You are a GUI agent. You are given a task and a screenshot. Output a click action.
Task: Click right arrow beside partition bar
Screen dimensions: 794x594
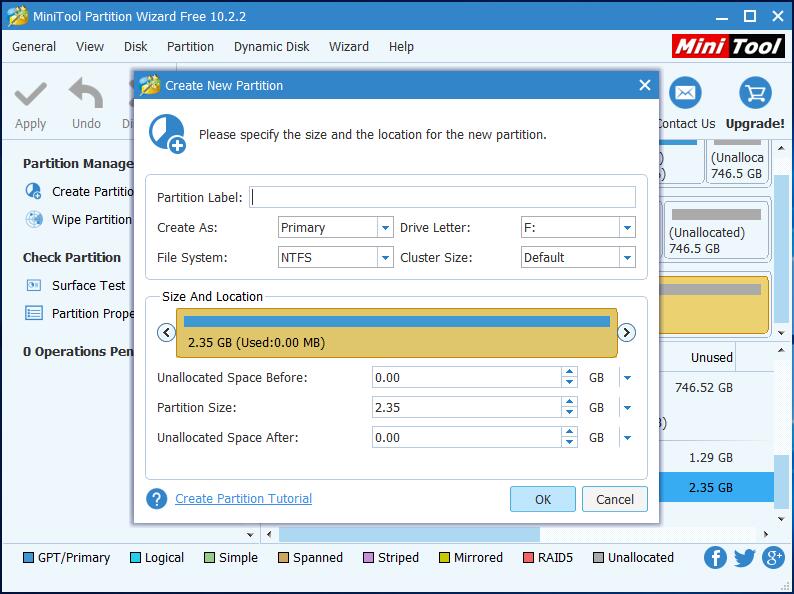[626, 333]
